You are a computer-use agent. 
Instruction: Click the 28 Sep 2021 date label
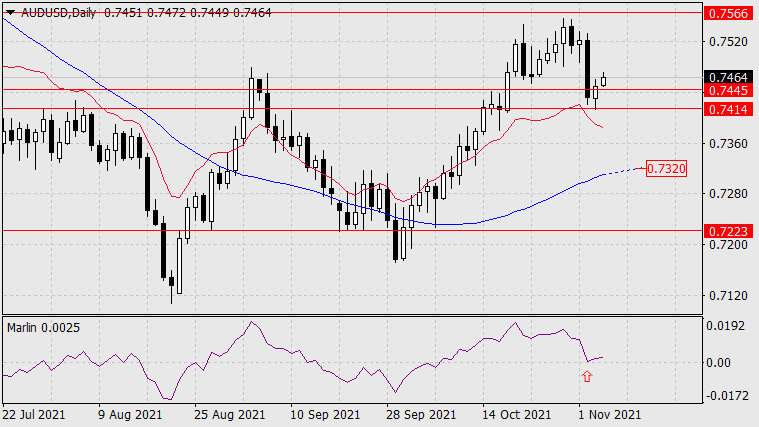click(421, 415)
